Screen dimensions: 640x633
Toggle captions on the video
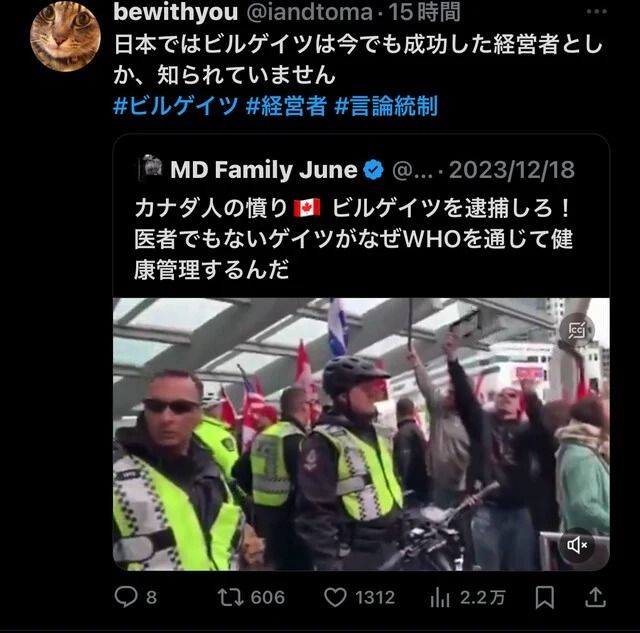pyautogui.click(x=577, y=330)
